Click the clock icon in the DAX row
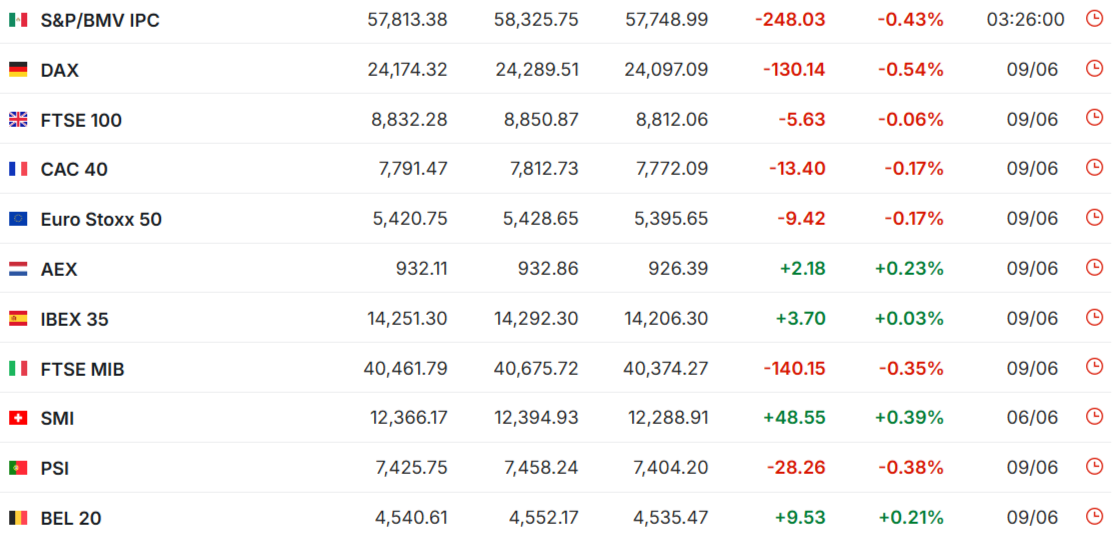The height and width of the screenshot is (536, 1113). 1095,68
